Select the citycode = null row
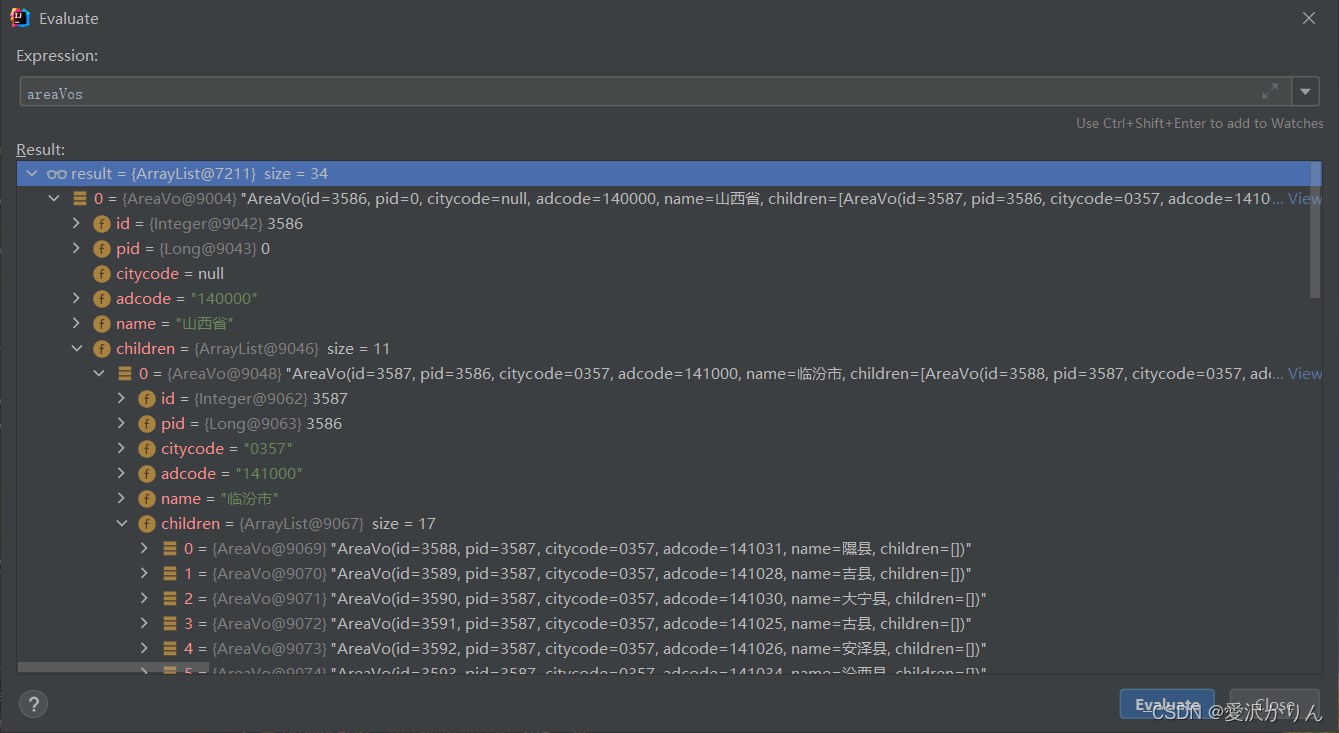This screenshot has width=1339, height=733. point(669,274)
